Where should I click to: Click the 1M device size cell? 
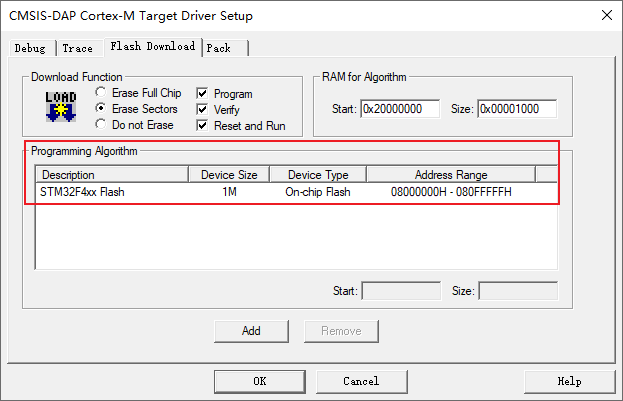[229, 192]
